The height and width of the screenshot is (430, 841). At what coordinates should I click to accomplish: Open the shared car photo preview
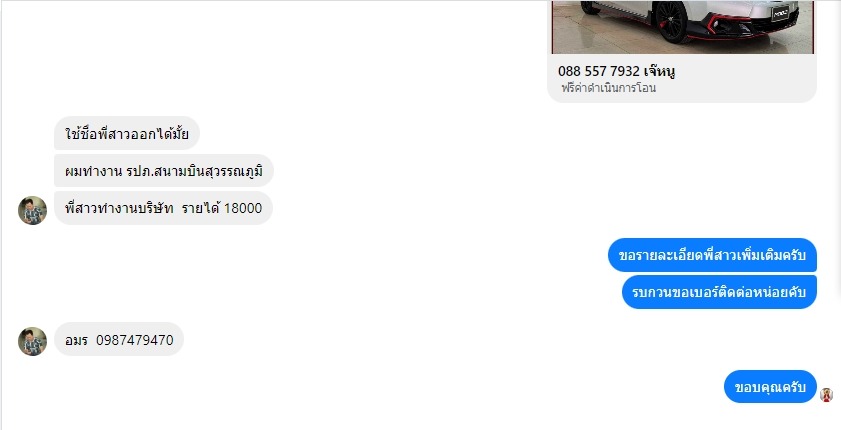coord(682,27)
